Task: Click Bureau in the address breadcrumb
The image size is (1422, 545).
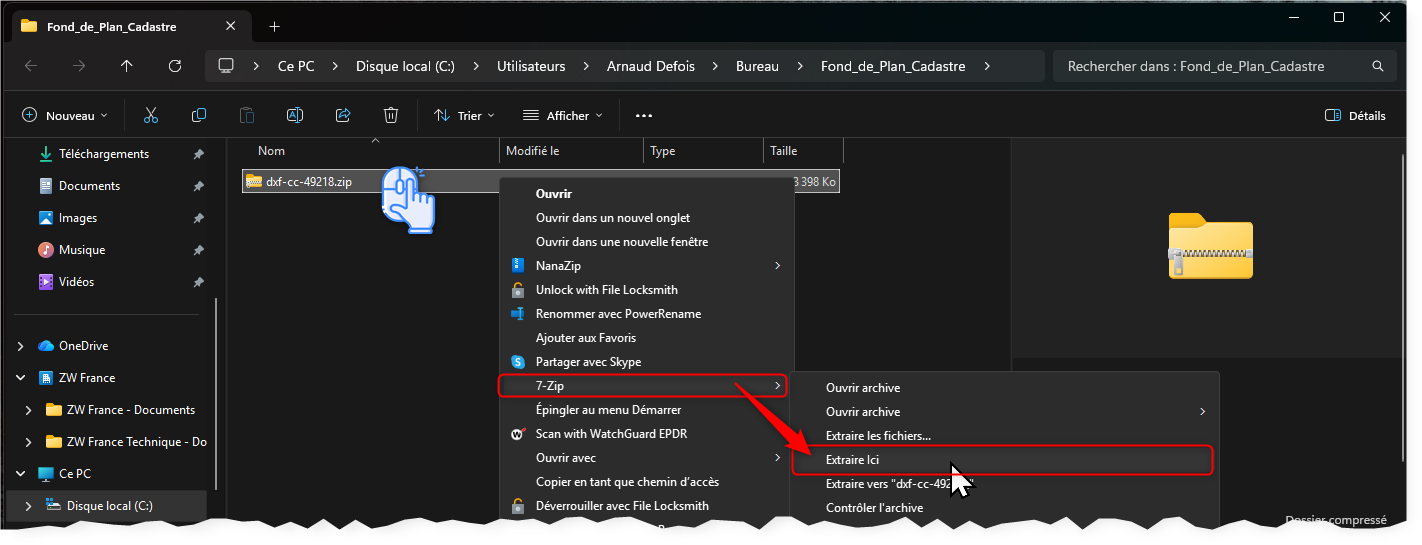Action: click(x=757, y=66)
